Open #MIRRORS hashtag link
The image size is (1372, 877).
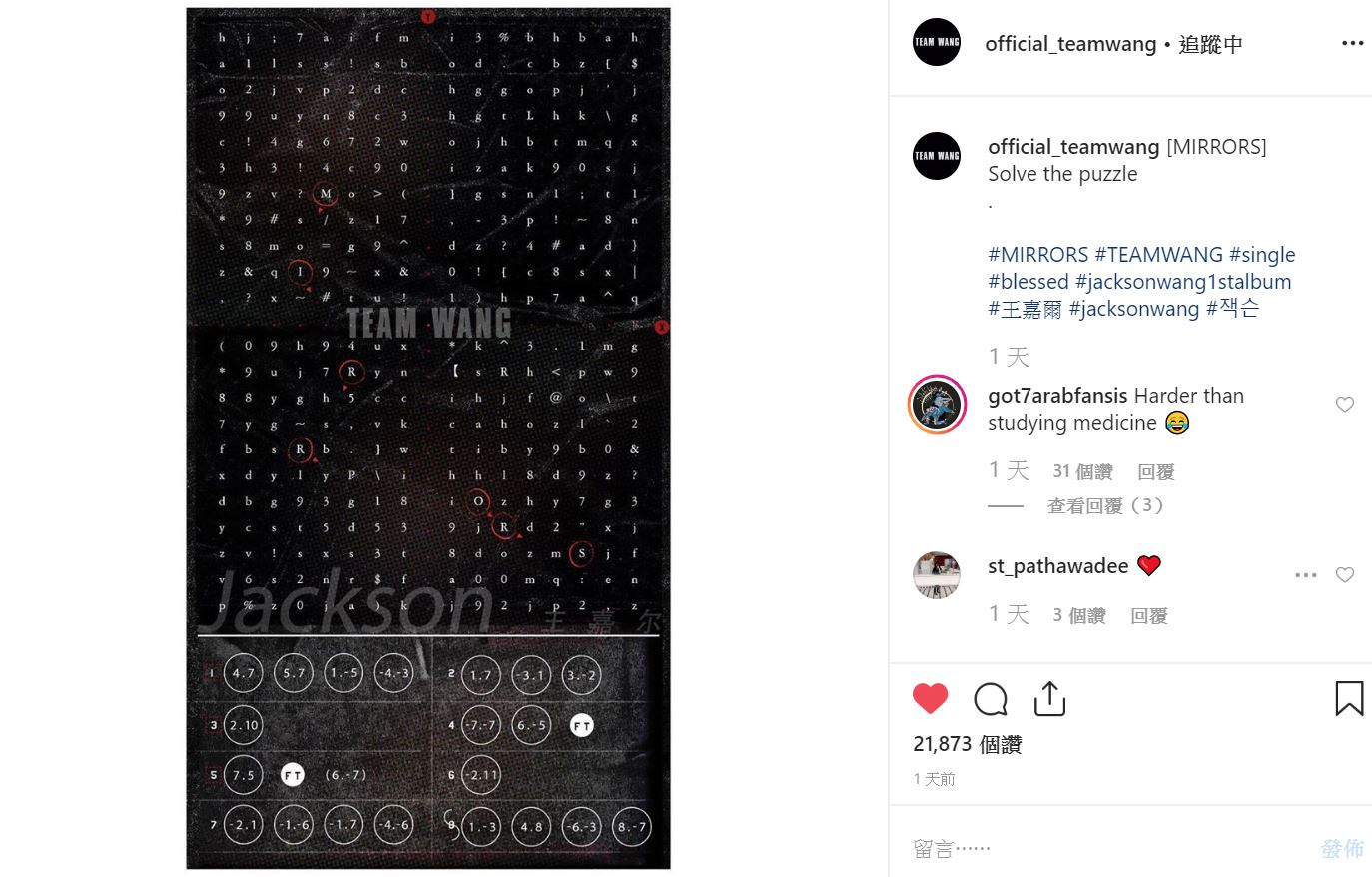click(1038, 255)
